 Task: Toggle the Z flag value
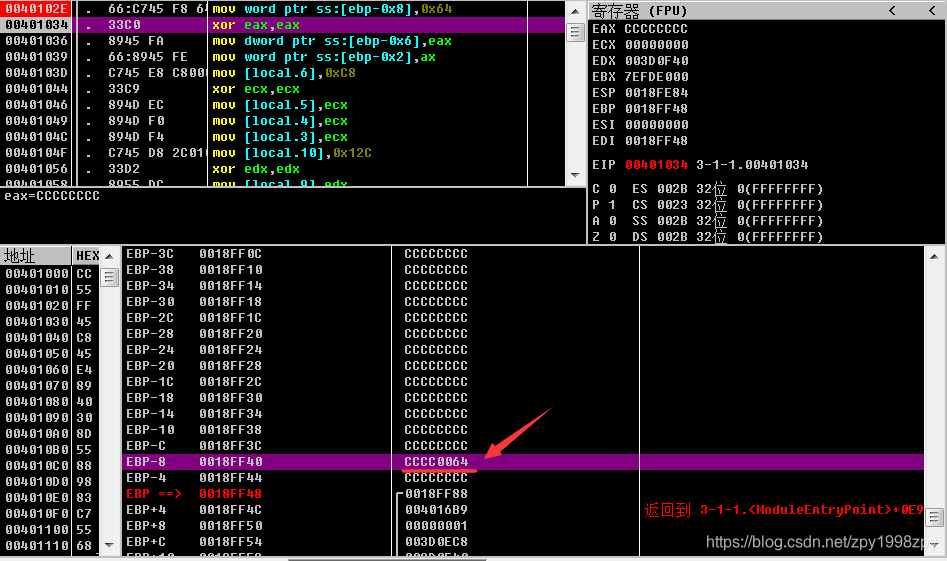point(612,237)
